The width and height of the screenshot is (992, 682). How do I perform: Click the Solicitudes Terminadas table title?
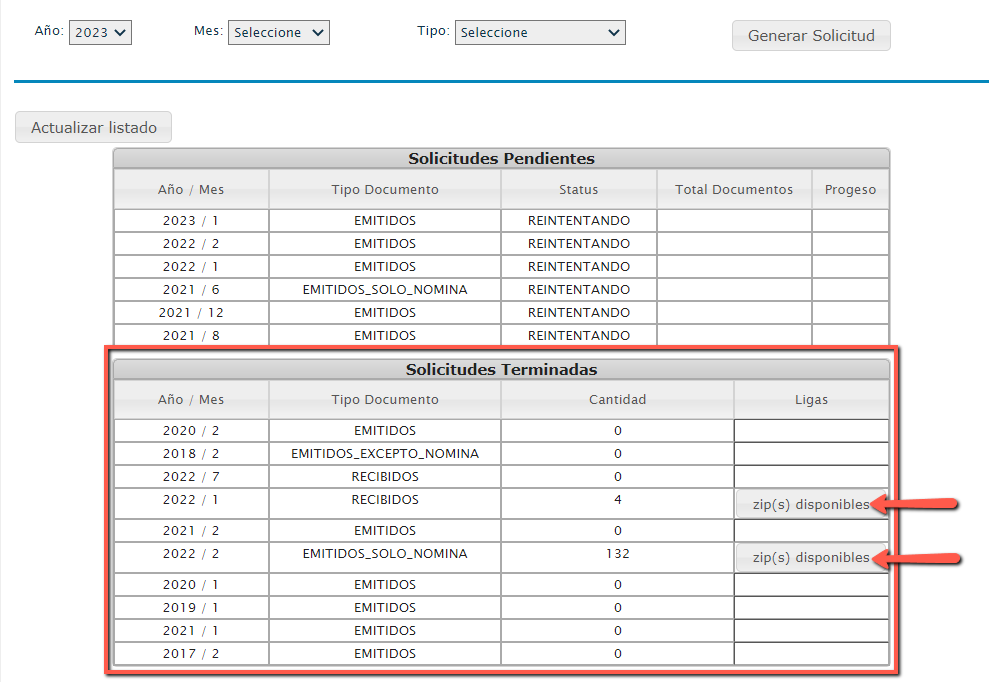click(501, 370)
